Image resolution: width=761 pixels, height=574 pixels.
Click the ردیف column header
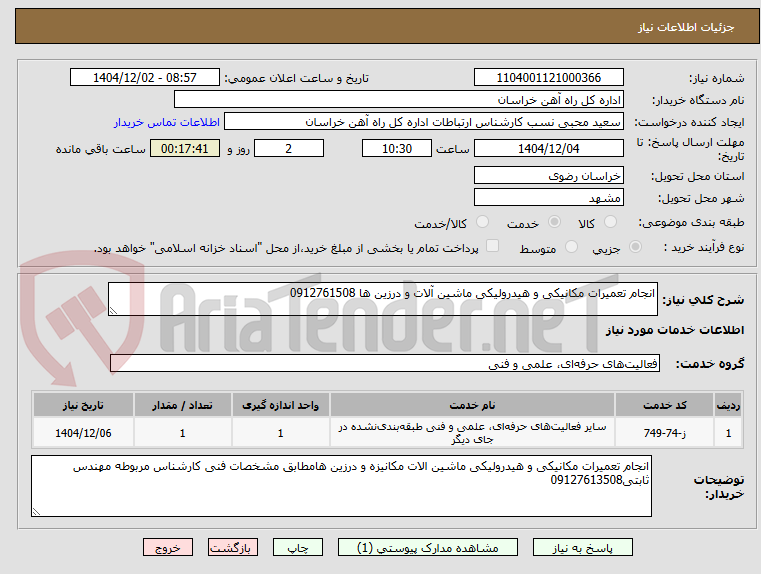(728, 405)
